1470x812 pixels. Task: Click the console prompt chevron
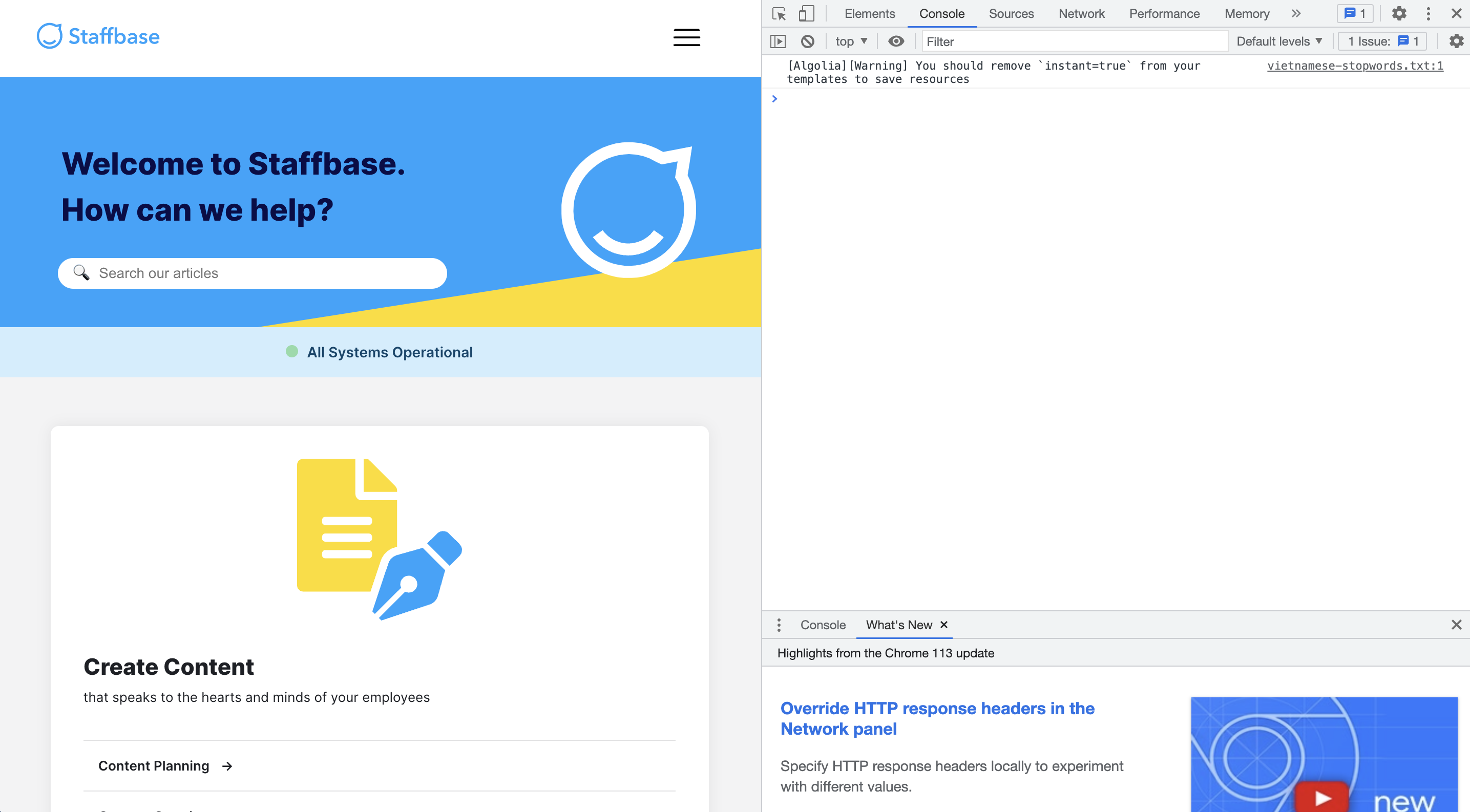click(x=774, y=99)
